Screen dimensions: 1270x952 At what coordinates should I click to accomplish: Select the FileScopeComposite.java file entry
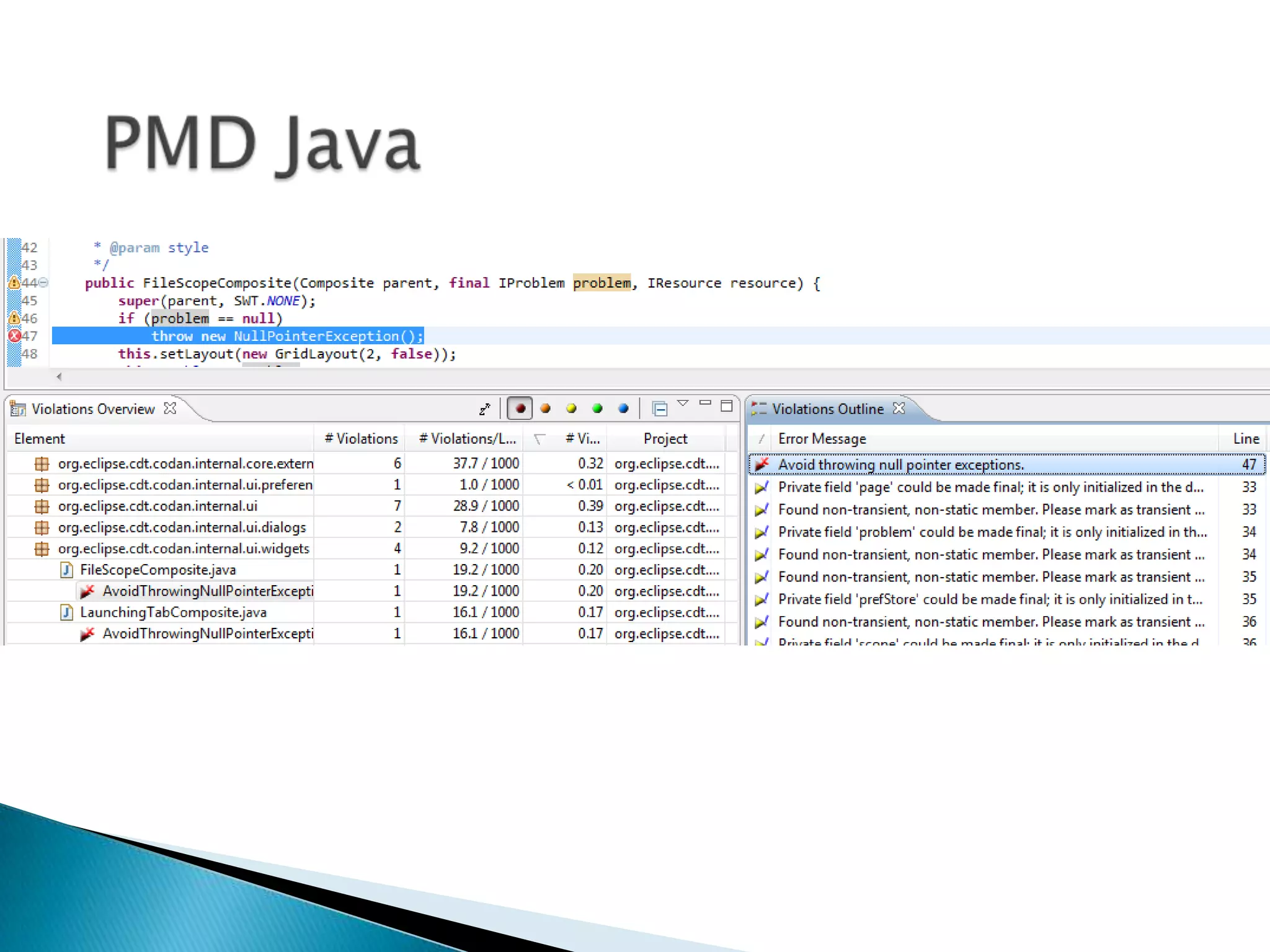coord(158,570)
